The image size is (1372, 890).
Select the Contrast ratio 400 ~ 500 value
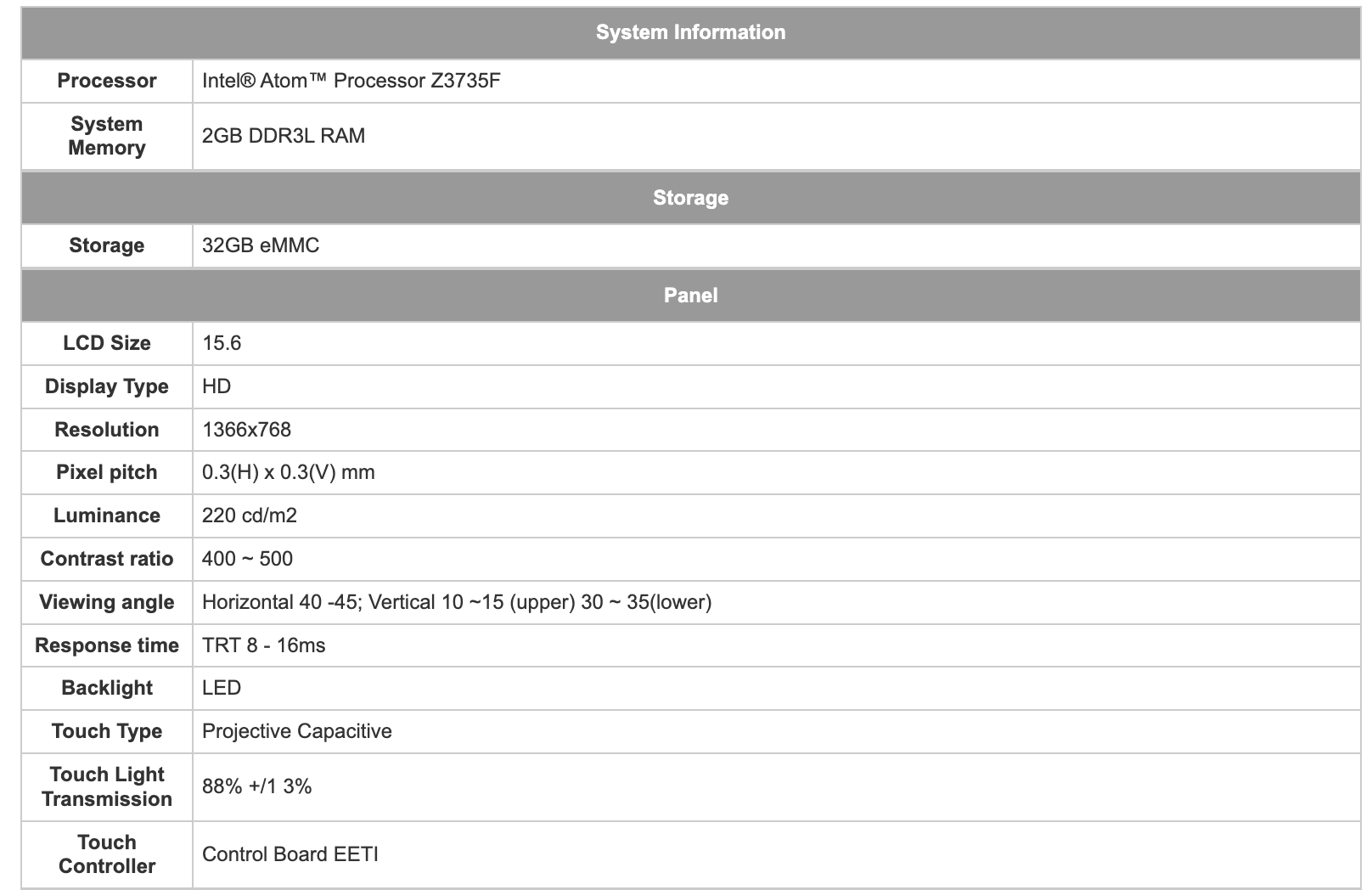click(247, 559)
